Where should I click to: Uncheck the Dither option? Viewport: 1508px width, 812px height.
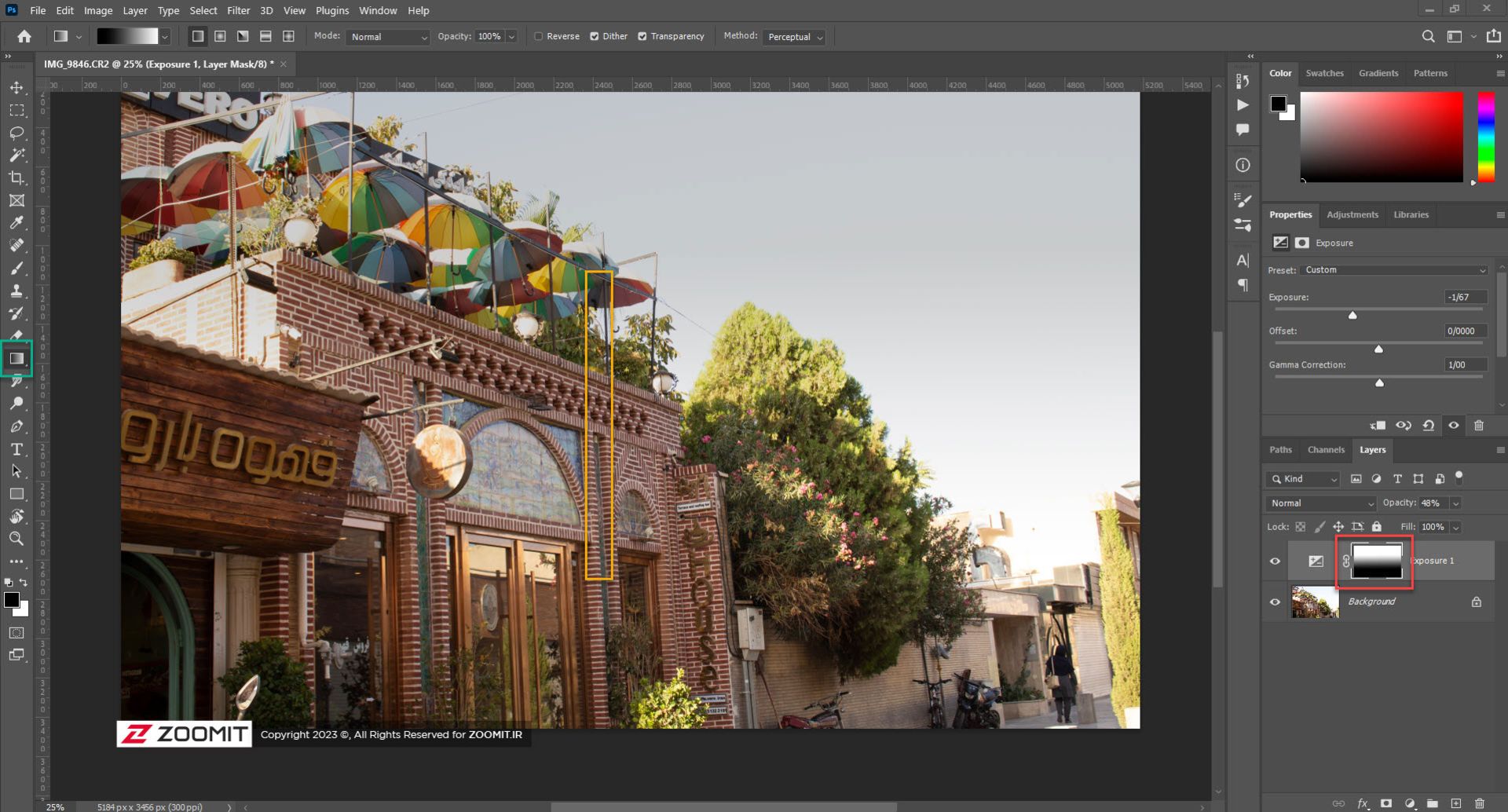click(x=595, y=36)
